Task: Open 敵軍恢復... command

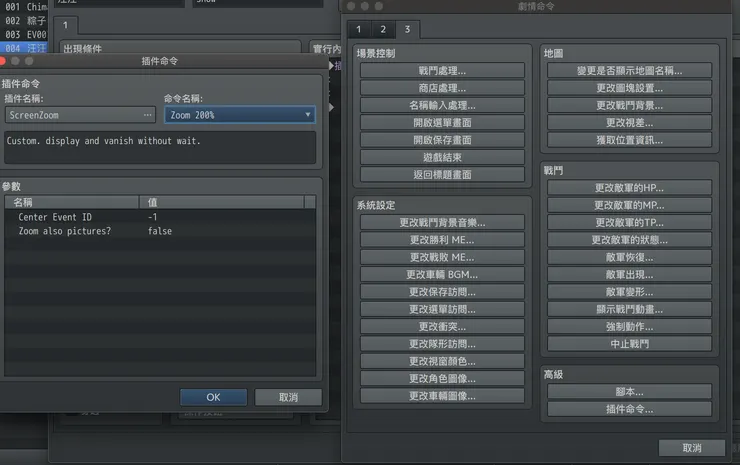Action: [x=630, y=257]
